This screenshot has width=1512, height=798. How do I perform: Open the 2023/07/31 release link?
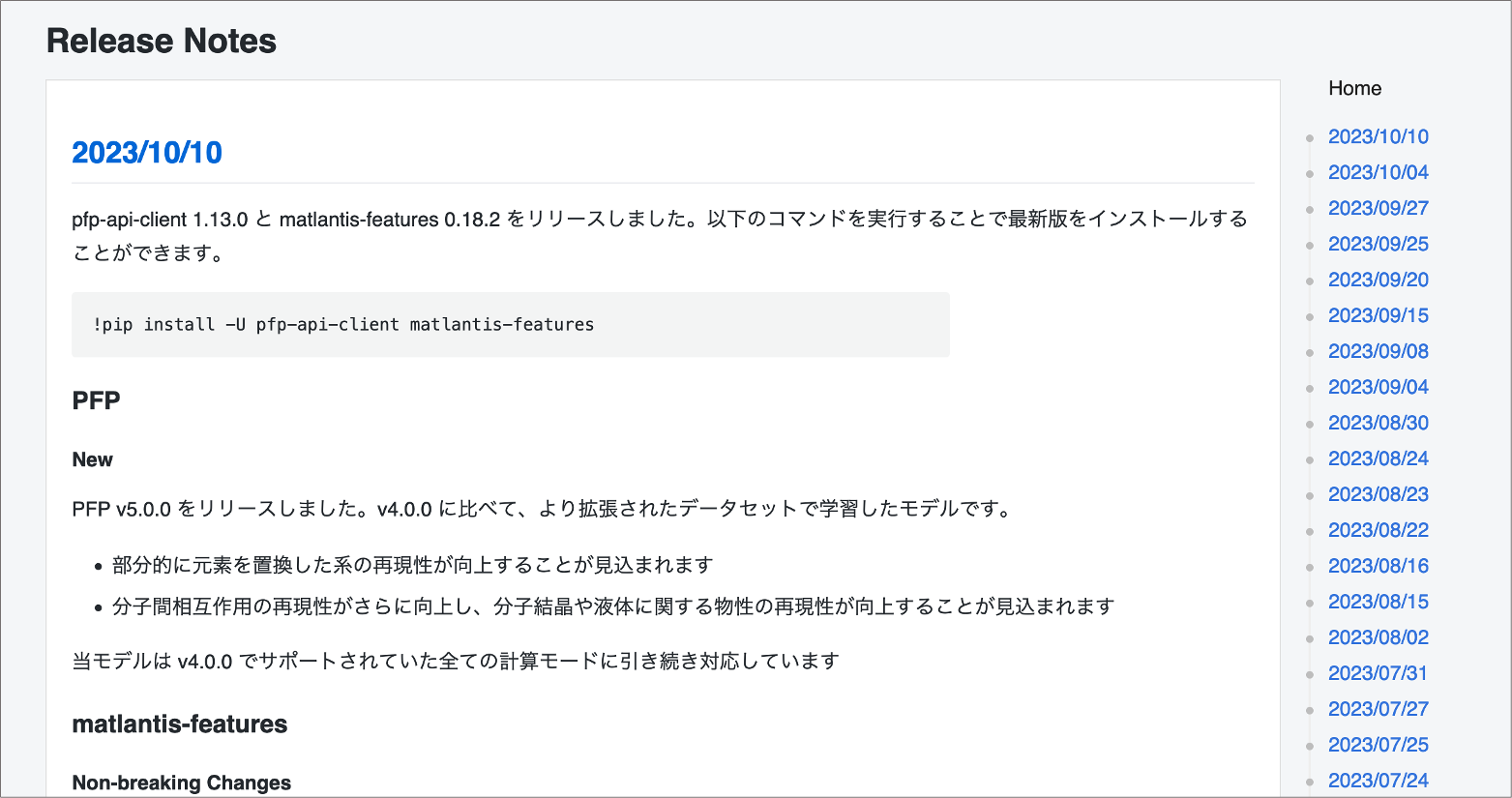[1378, 673]
